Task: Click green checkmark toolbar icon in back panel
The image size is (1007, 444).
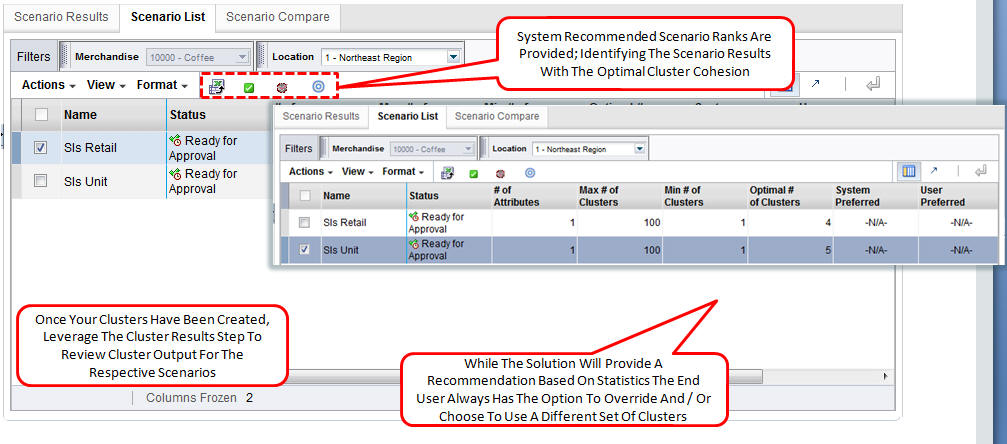Action: click(249, 88)
